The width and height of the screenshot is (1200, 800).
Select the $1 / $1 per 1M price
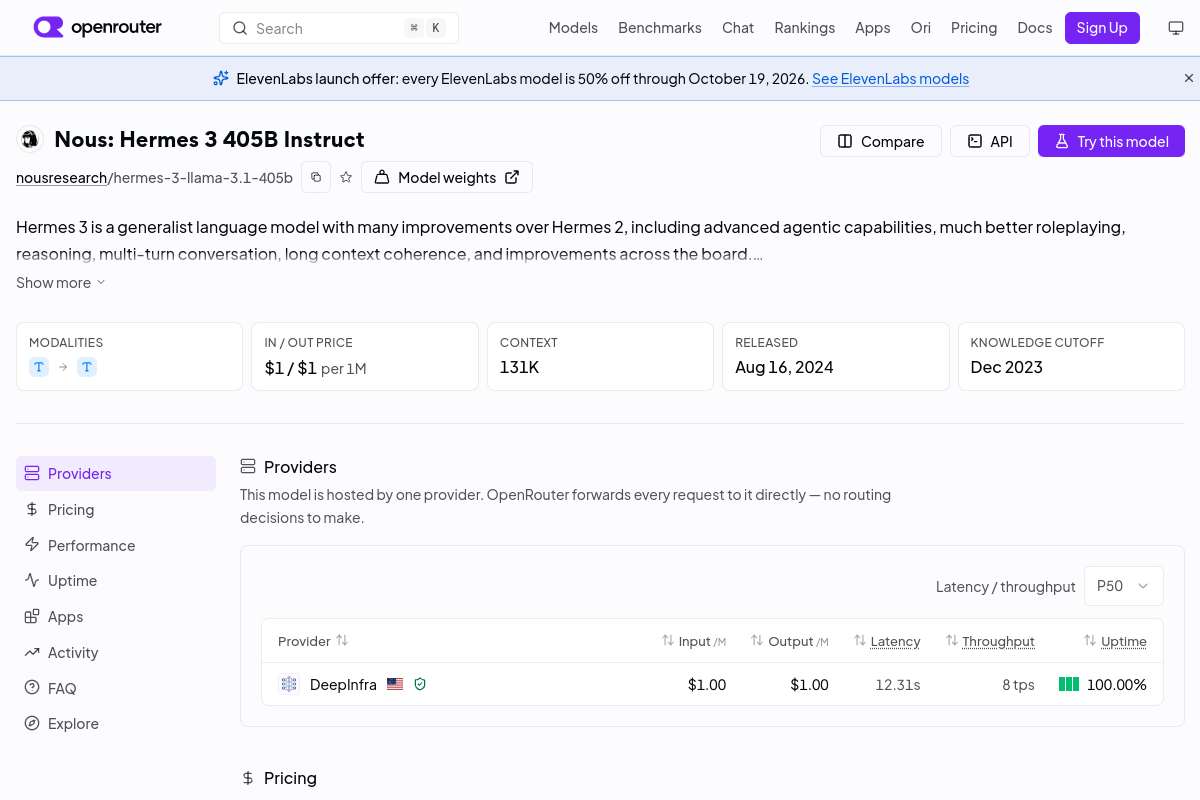pyautogui.click(x=315, y=368)
